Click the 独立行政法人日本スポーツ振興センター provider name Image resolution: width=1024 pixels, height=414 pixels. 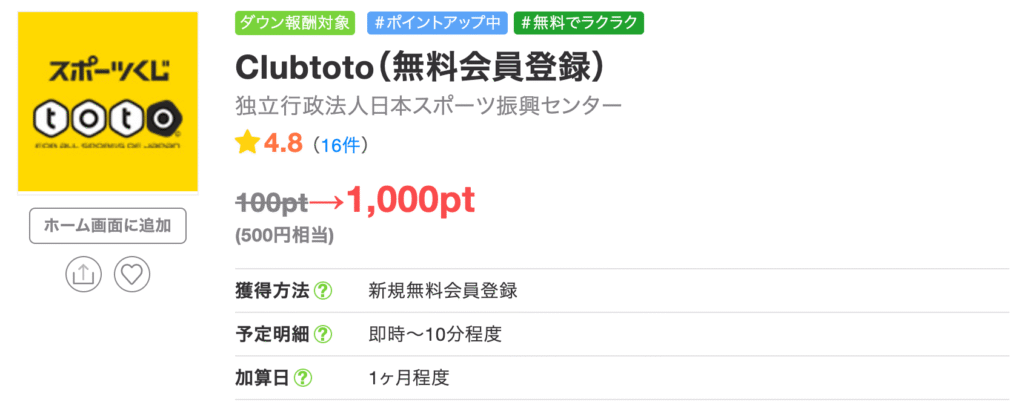click(428, 106)
